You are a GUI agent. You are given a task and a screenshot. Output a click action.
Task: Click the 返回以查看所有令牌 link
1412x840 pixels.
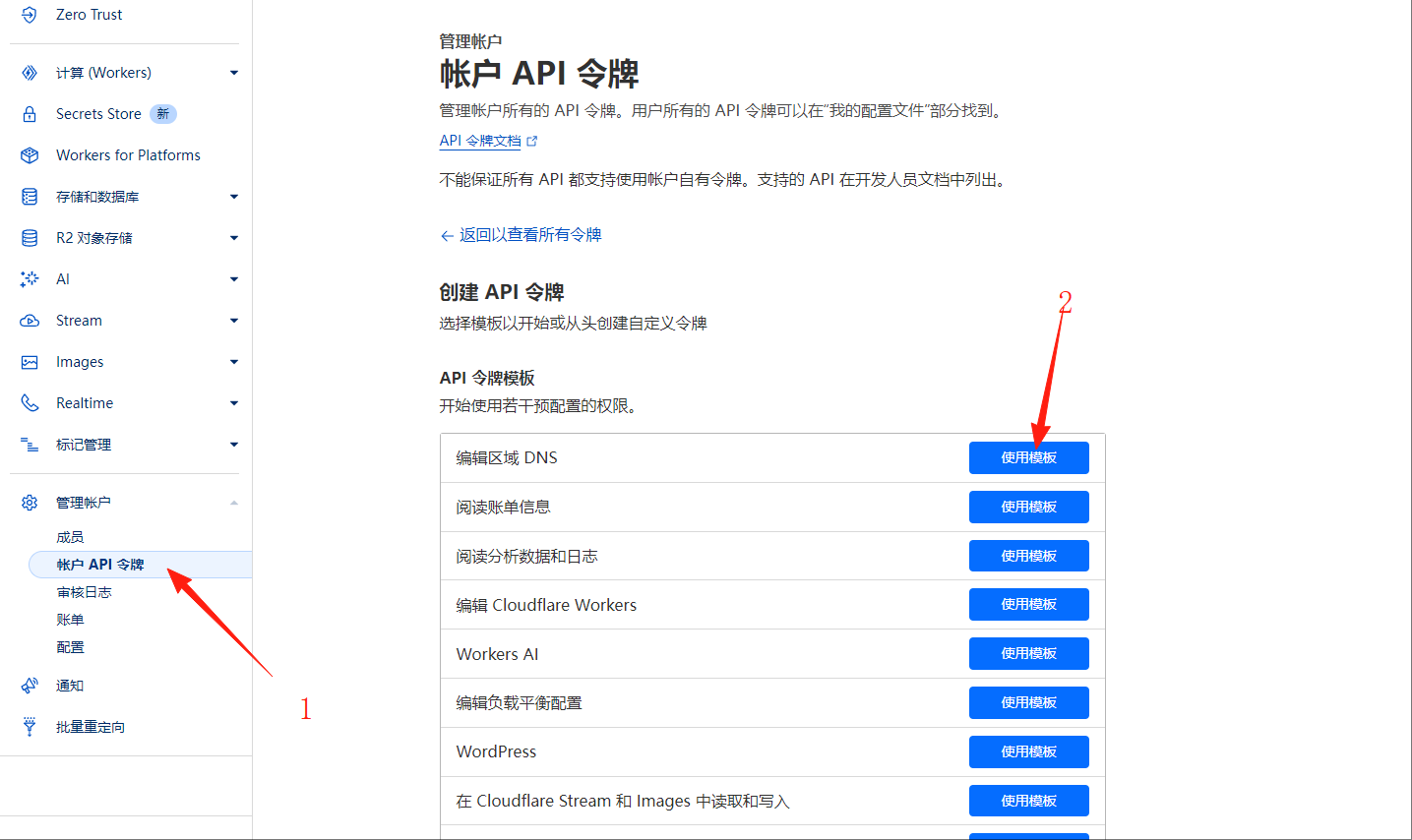(530, 235)
